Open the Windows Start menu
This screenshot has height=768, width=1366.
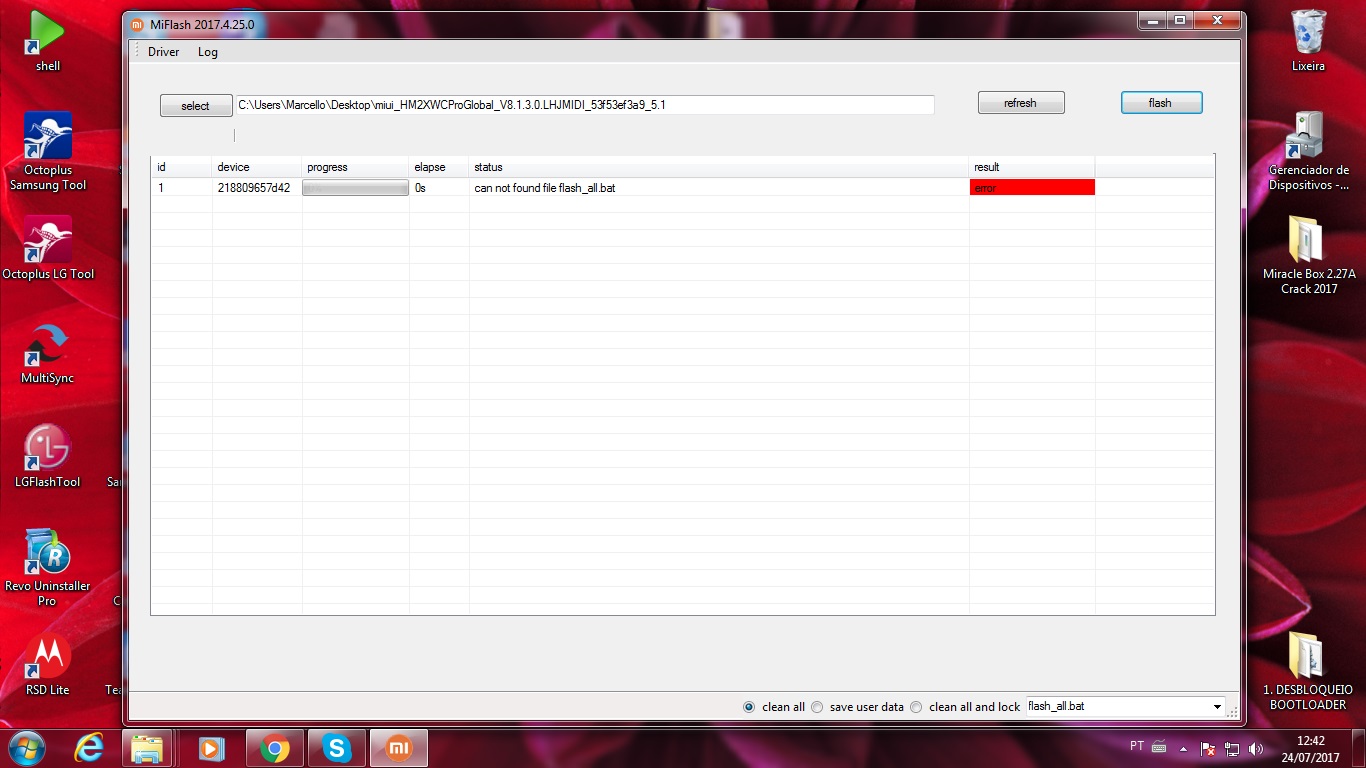[x=25, y=748]
